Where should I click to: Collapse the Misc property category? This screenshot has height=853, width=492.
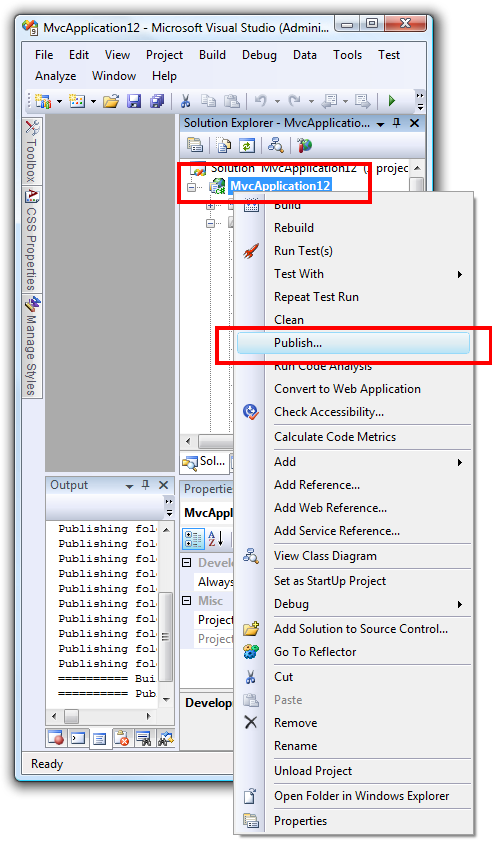point(187,601)
